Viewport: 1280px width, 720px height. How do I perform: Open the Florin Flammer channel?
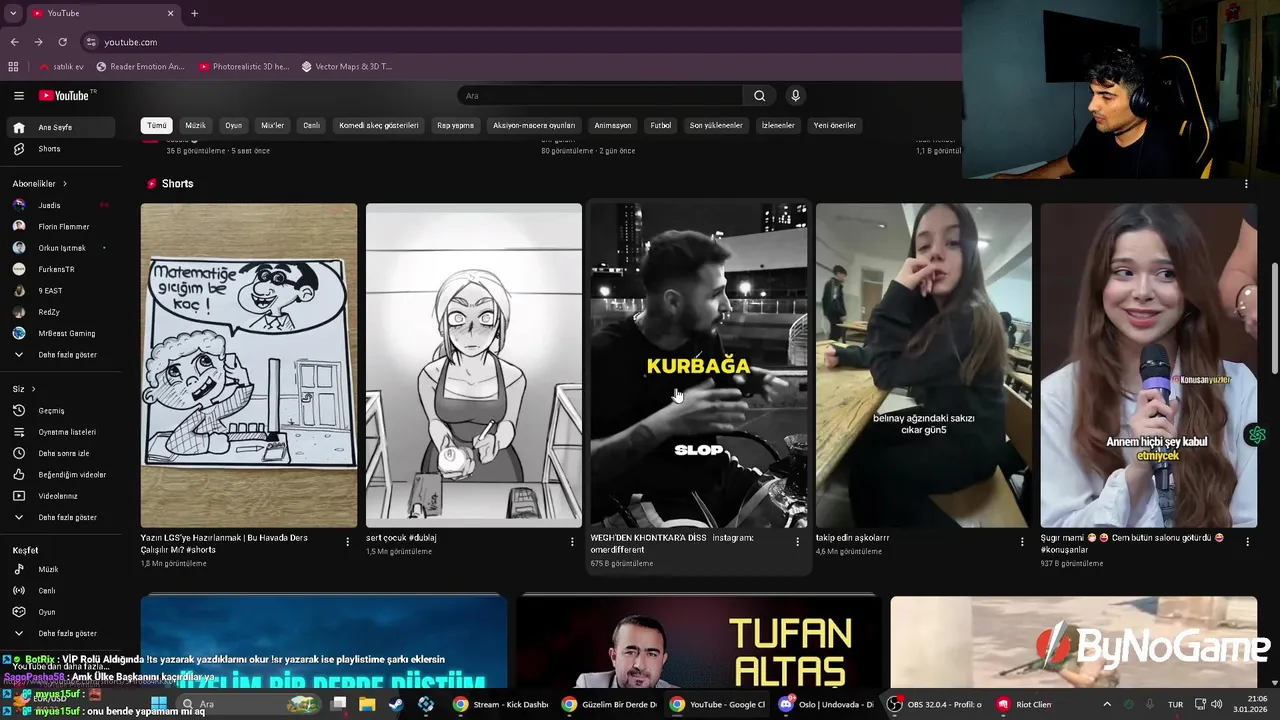[60, 227]
